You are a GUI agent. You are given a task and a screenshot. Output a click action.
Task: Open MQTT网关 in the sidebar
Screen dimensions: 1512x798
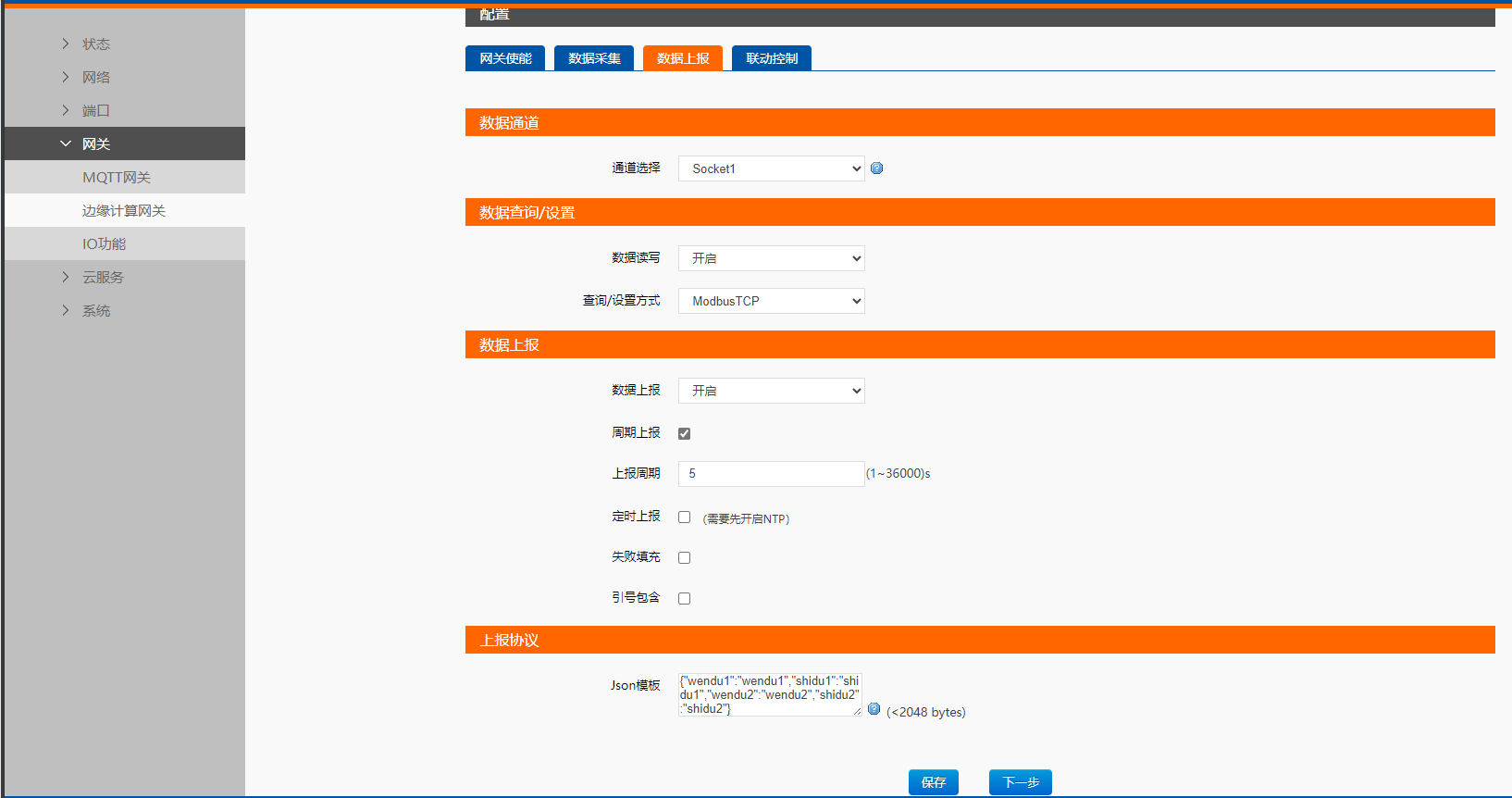(117, 177)
